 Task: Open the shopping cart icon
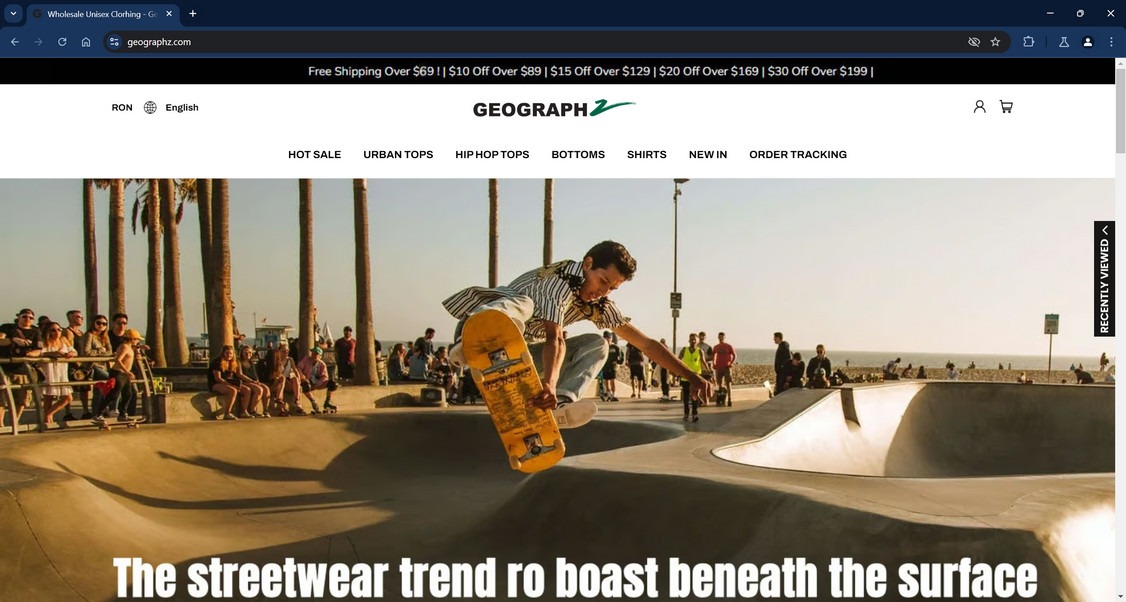click(x=1006, y=107)
